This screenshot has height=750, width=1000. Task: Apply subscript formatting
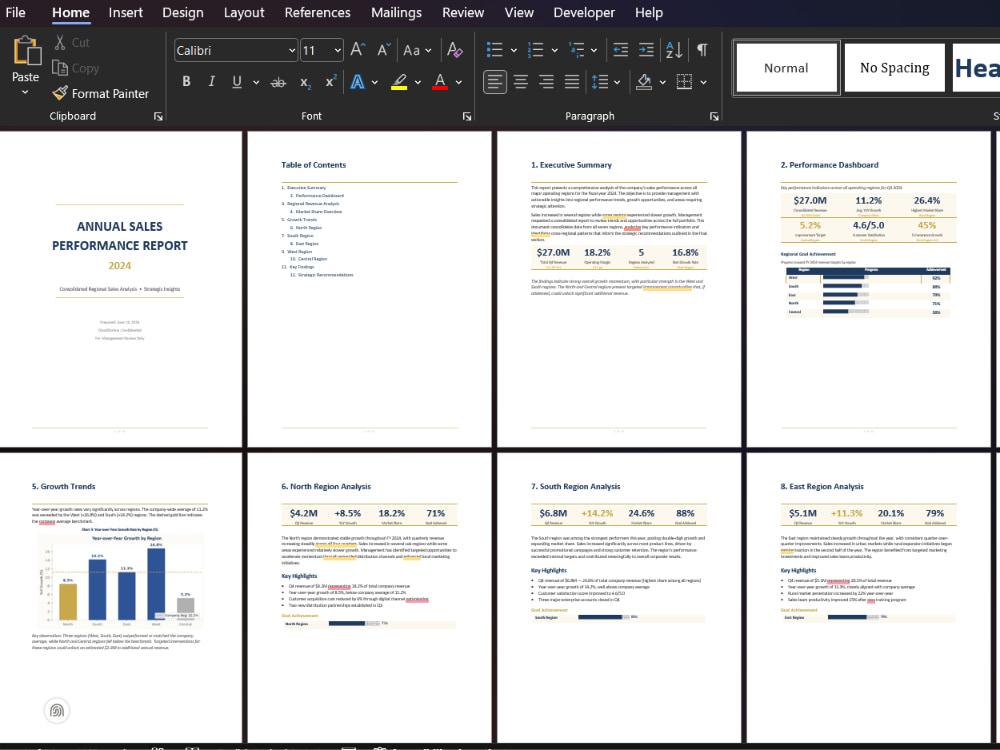305,82
